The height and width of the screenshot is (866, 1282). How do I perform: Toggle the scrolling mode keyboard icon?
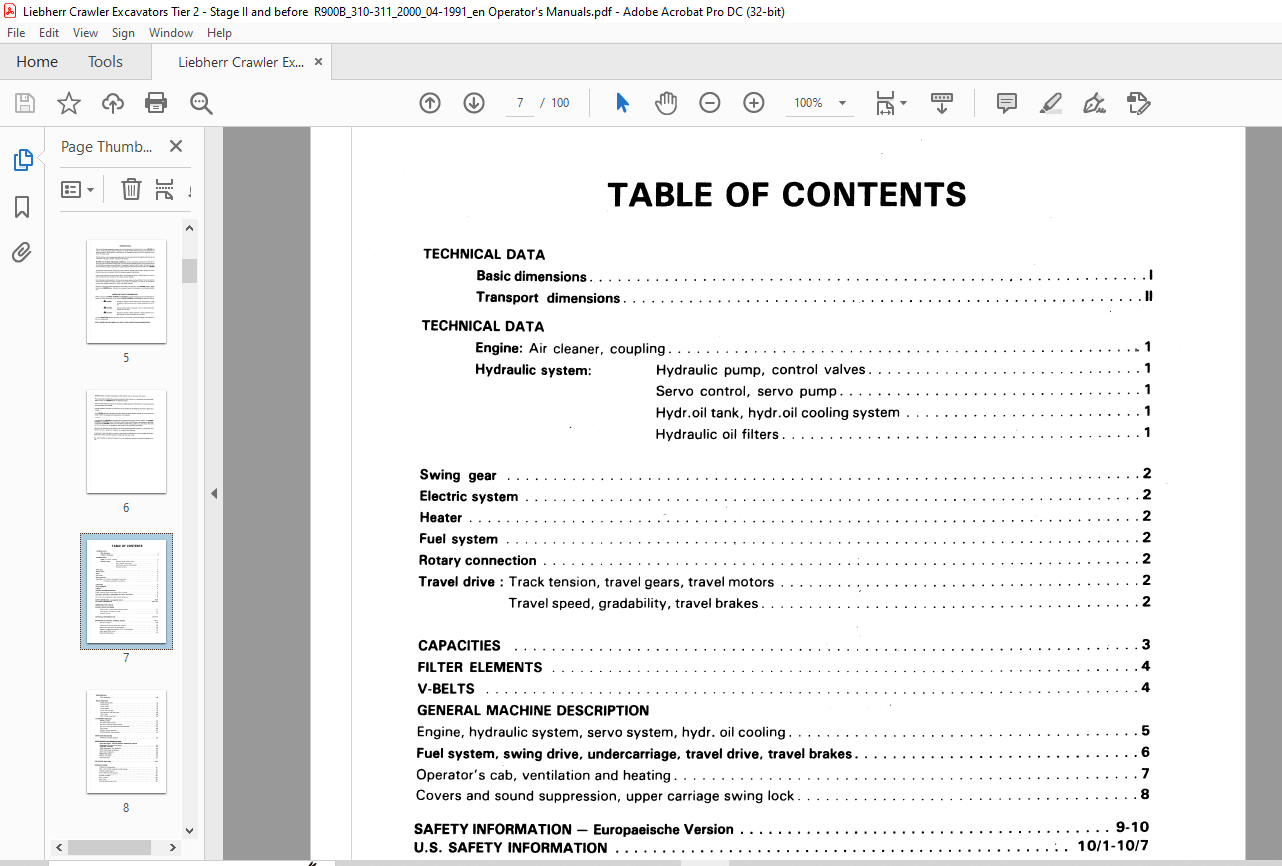click(942, 103)
